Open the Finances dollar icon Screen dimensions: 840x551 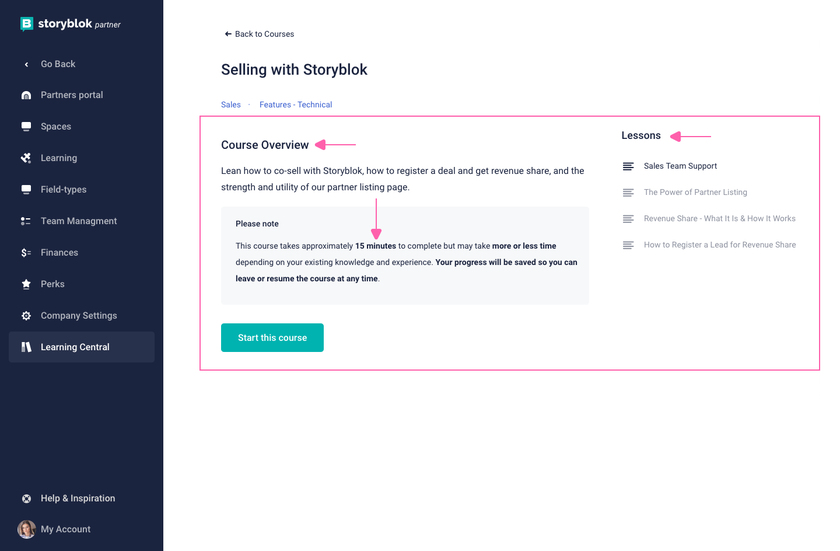pos(26,253)
